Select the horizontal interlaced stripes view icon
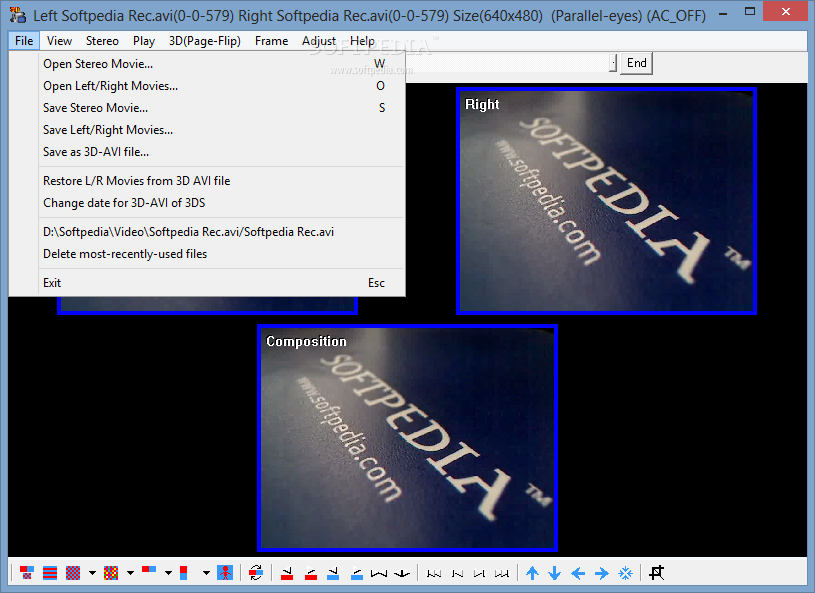 point(50,573)
